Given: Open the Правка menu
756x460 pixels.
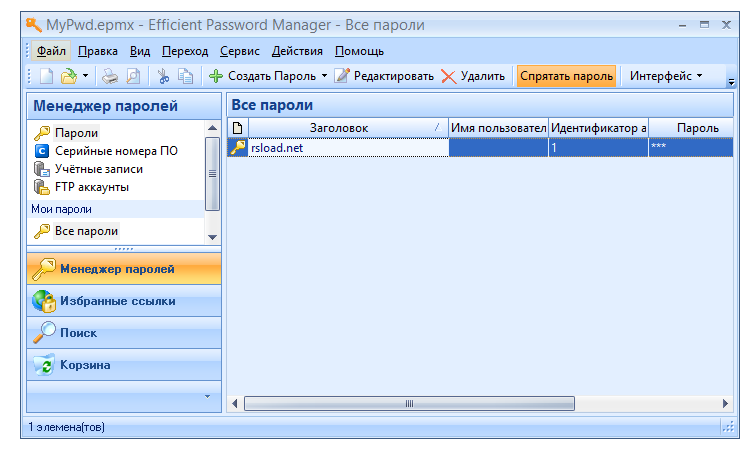Looking at the screenshot, I should pos(98,51).
